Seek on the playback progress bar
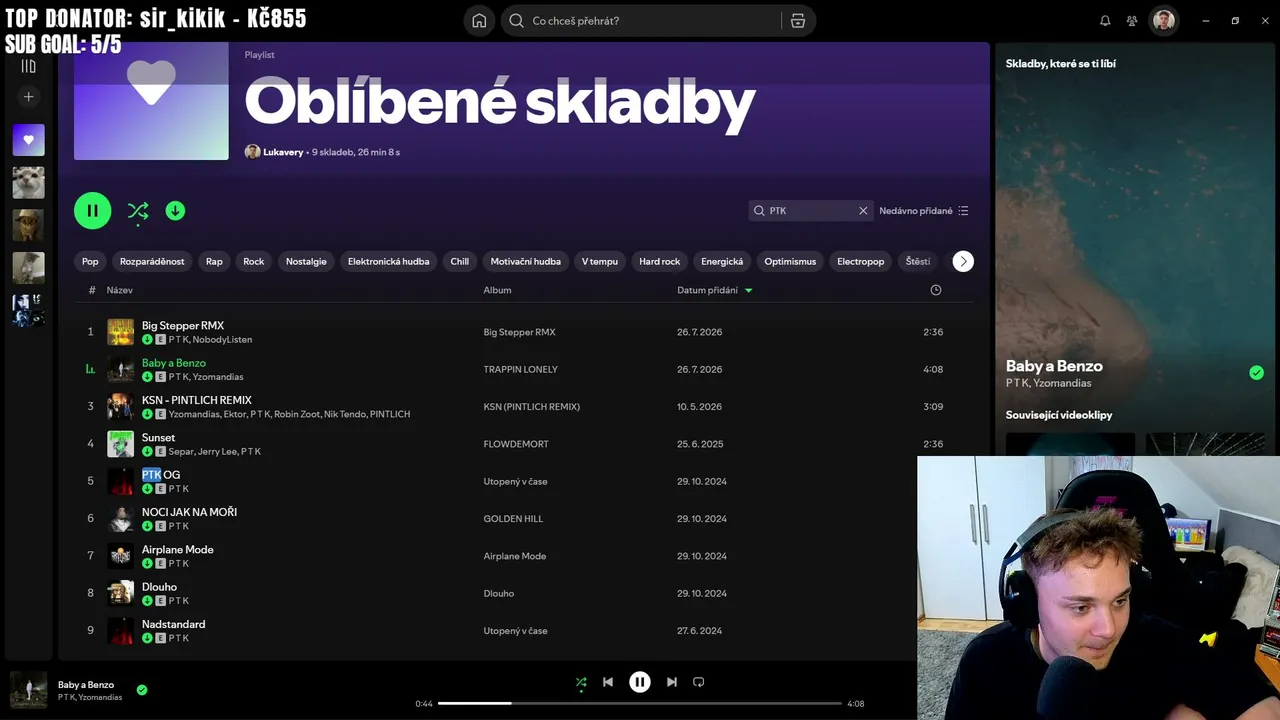Image resolution: width=1280 pixels, height=720 pixels. 640,703
